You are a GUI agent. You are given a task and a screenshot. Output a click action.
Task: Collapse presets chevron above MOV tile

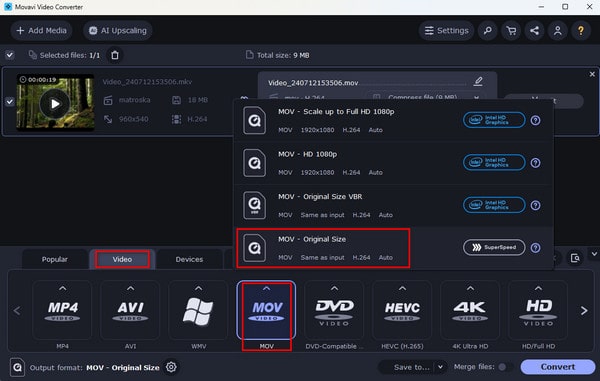(x=266, y=288)
